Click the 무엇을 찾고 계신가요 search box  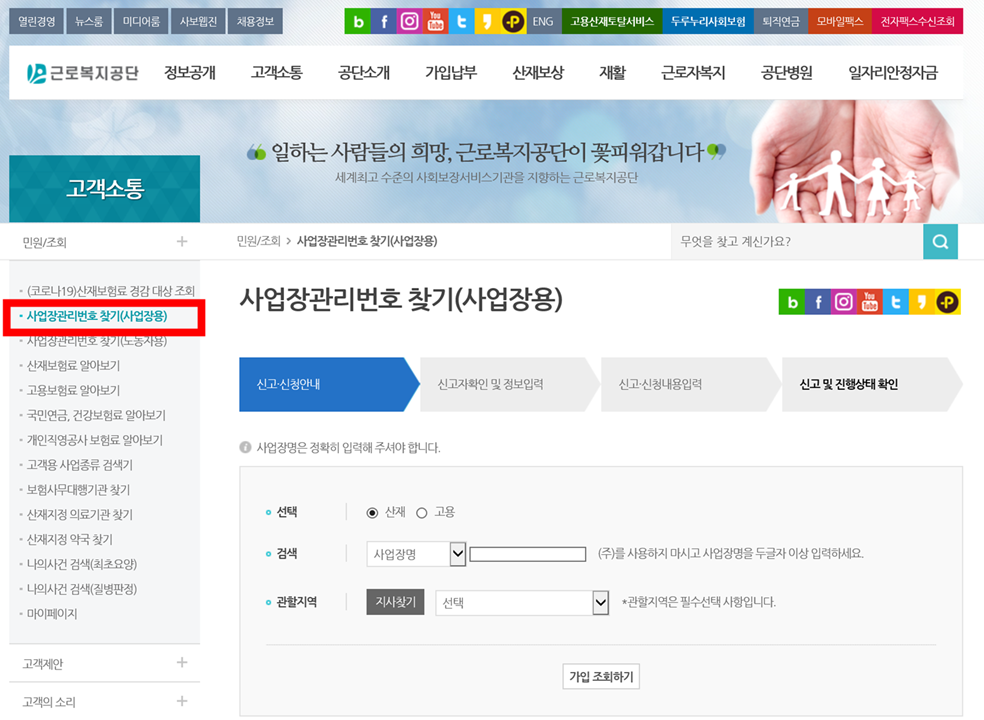(x=797, y=242)
